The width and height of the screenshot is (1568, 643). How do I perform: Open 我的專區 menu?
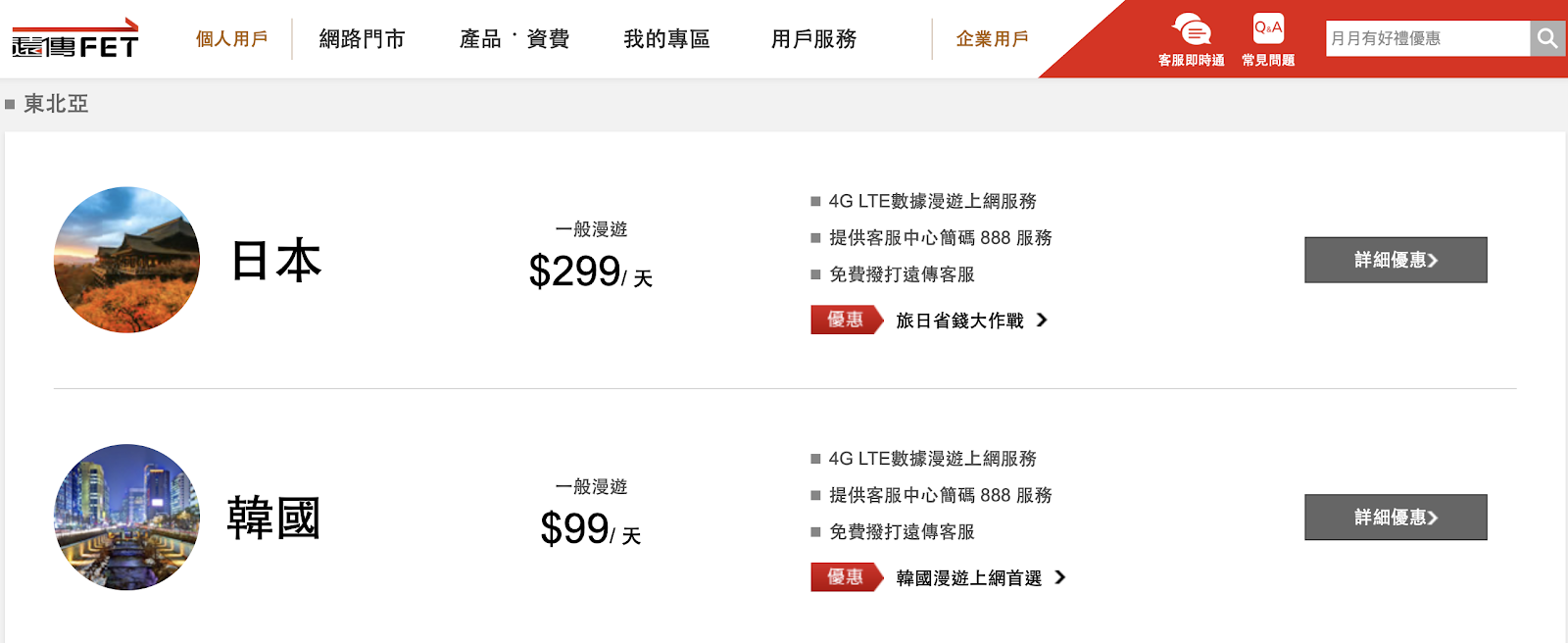click(x=666, y=39)
